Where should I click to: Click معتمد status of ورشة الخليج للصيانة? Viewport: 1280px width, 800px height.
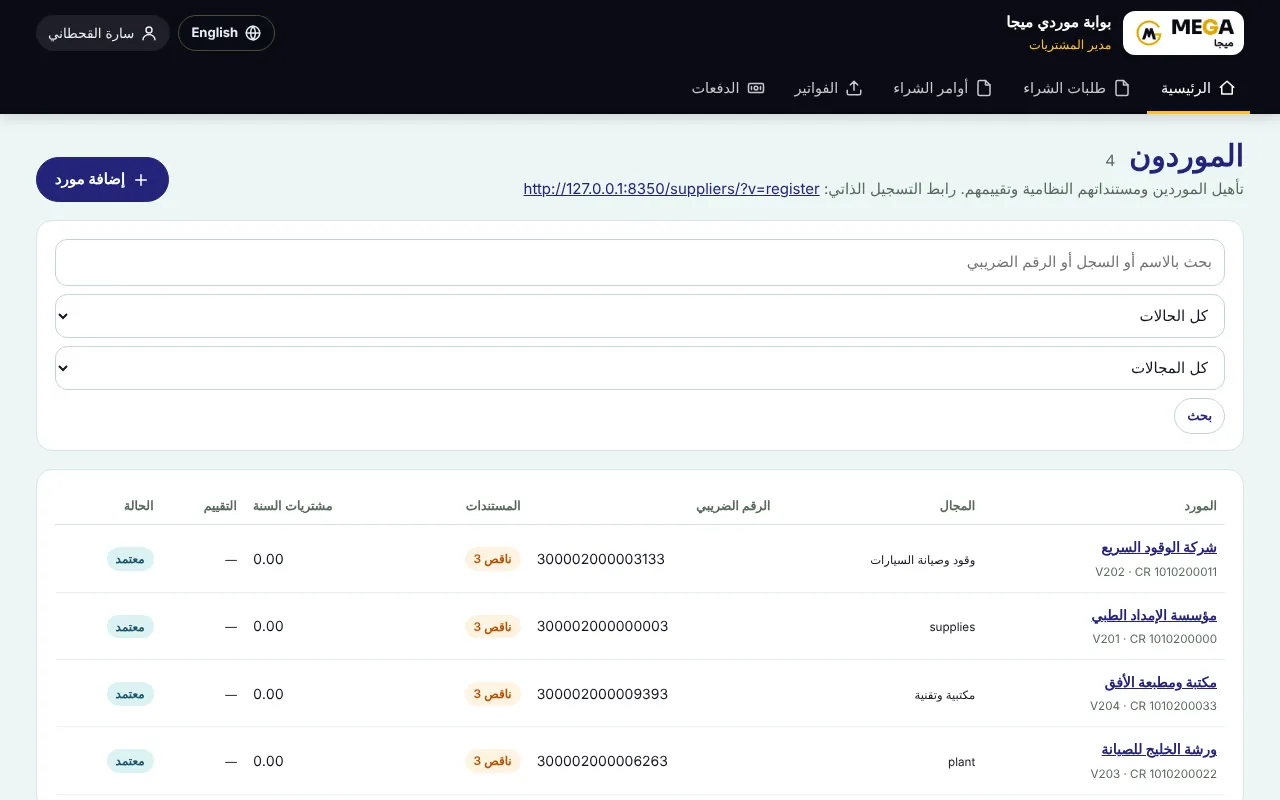pyautogui.click(x=130, y=761)
